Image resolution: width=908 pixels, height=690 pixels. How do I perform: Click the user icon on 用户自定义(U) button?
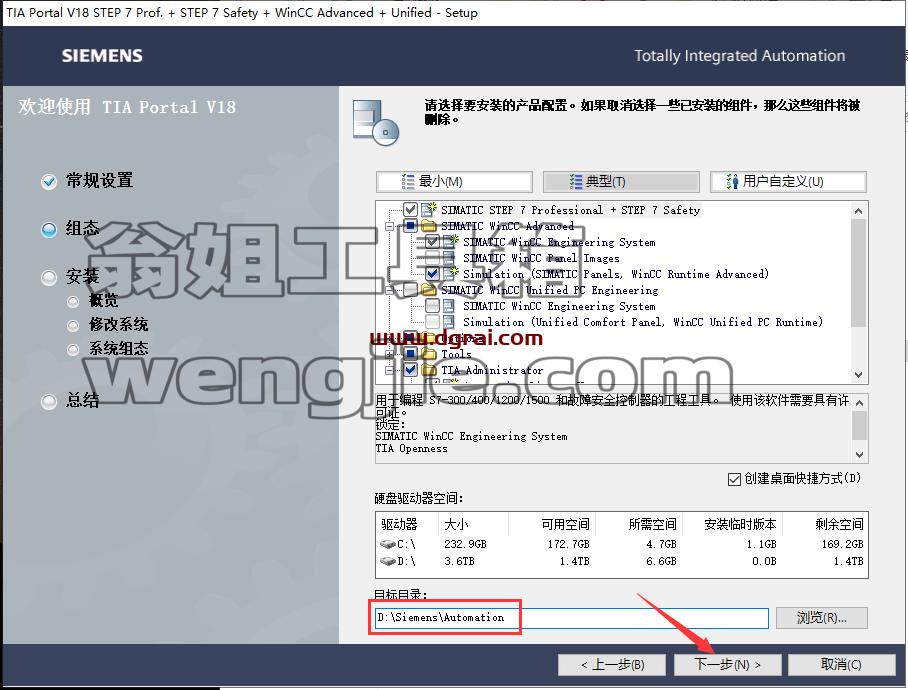(x=733, y=182)
